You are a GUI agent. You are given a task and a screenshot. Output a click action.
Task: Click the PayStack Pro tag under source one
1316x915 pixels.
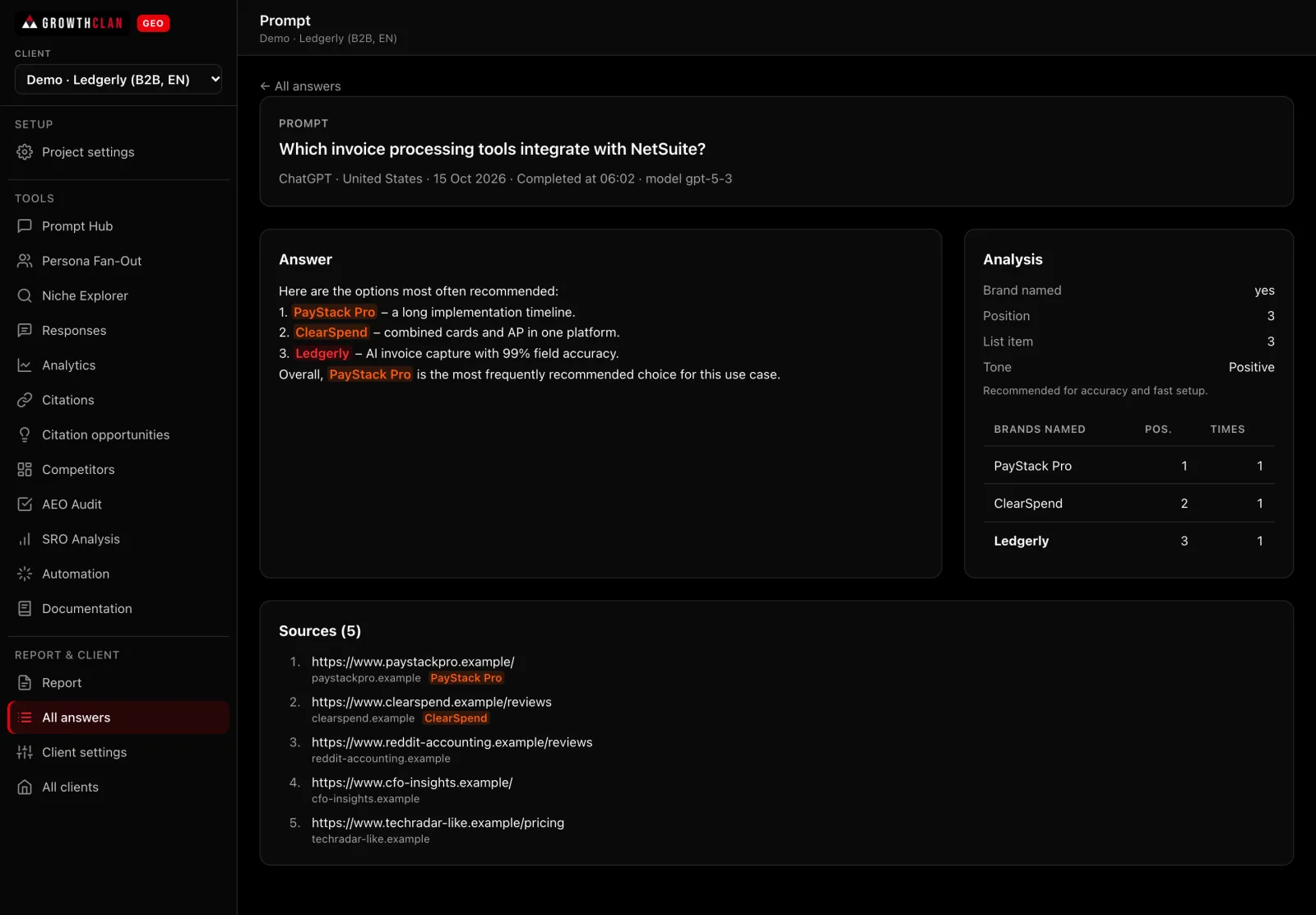tap(466, 678)
